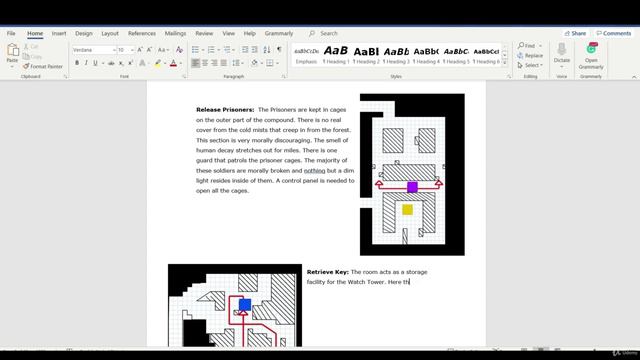
Task: Click the Share button
Action: pos(576,33)
